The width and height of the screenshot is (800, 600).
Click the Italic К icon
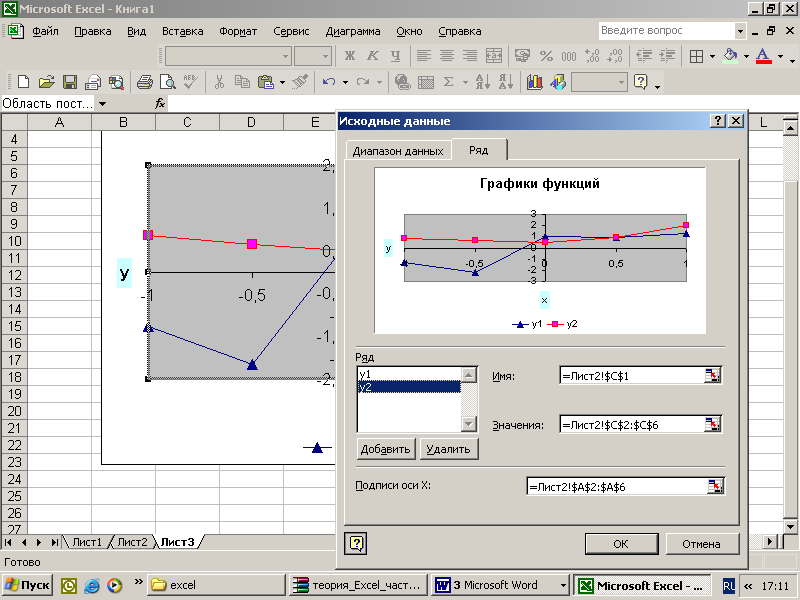click(x=373, y=56)
